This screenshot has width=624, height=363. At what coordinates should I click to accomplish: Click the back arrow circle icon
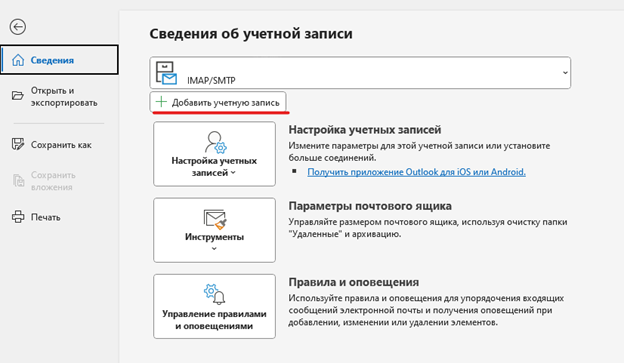click(x=18, y=27)
